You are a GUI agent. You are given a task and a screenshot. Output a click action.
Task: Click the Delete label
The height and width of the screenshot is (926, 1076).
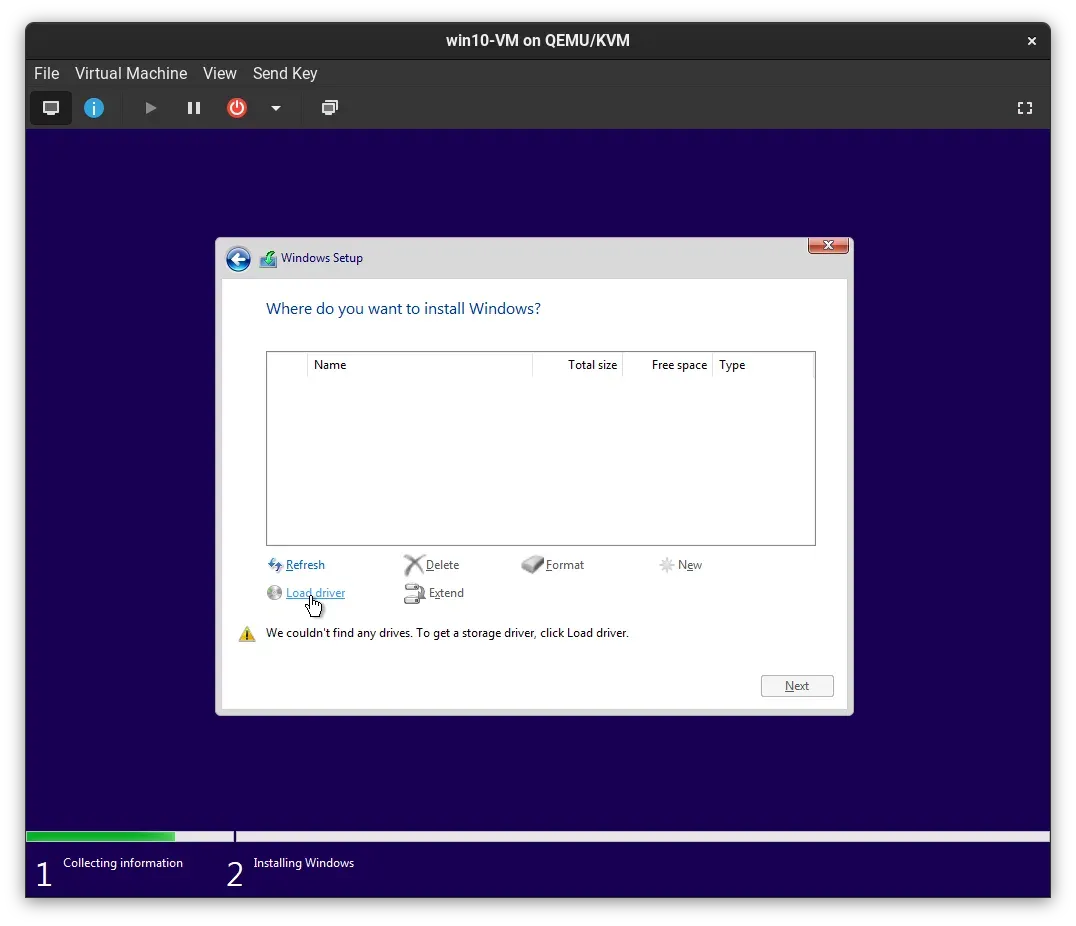coord(443,565)
